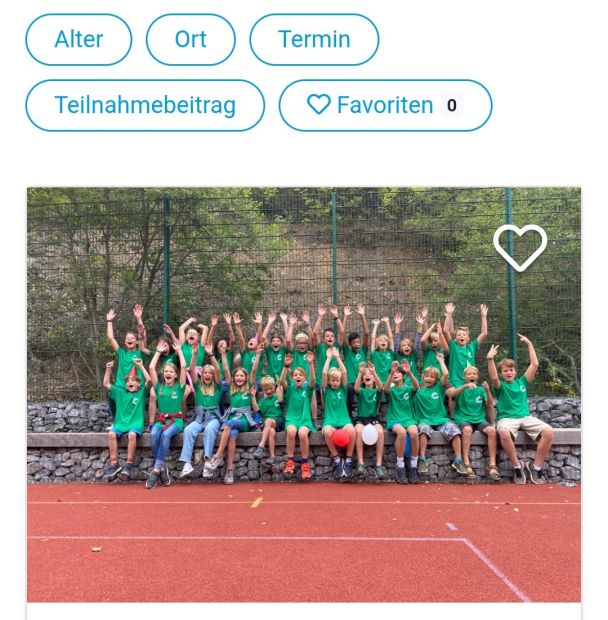Toggle the white heart on the group photo
This screenshot has width=608, height=620.
[x=520, y=248]
